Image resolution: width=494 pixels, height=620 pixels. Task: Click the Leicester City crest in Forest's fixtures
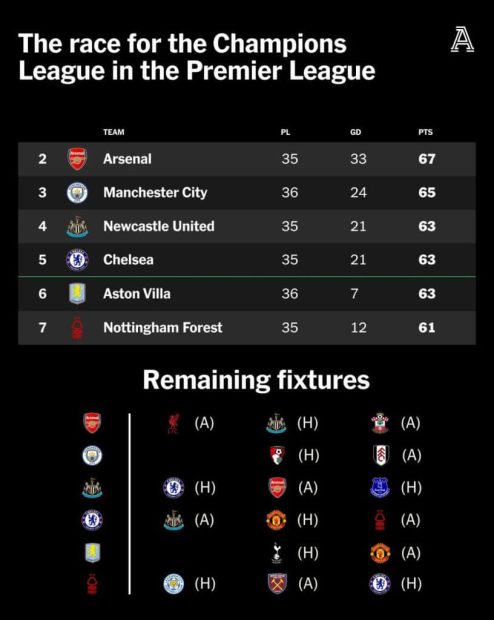pyautogui.click(x=174, y=584)
